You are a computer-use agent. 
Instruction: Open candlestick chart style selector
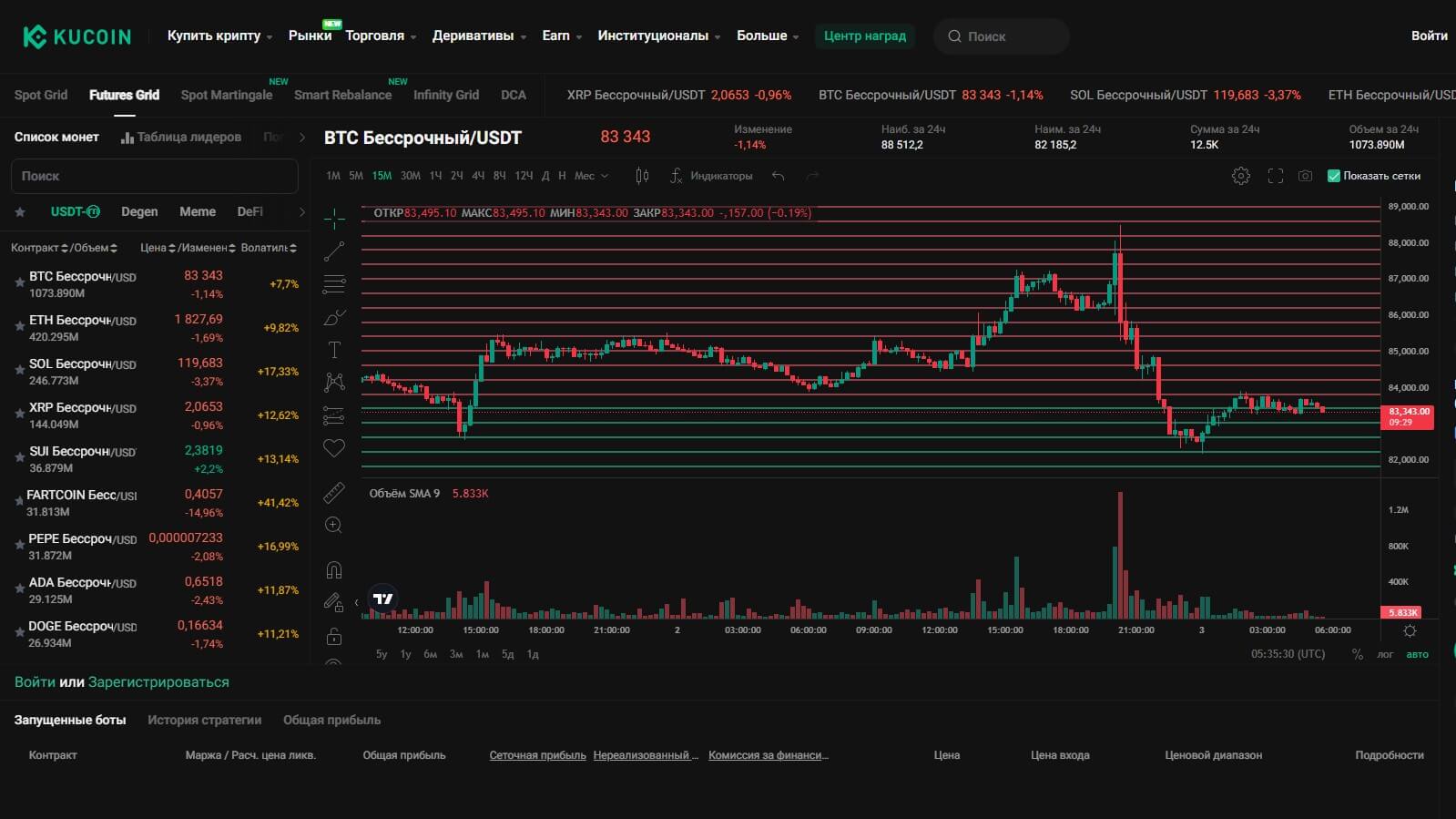coord(642,176)
